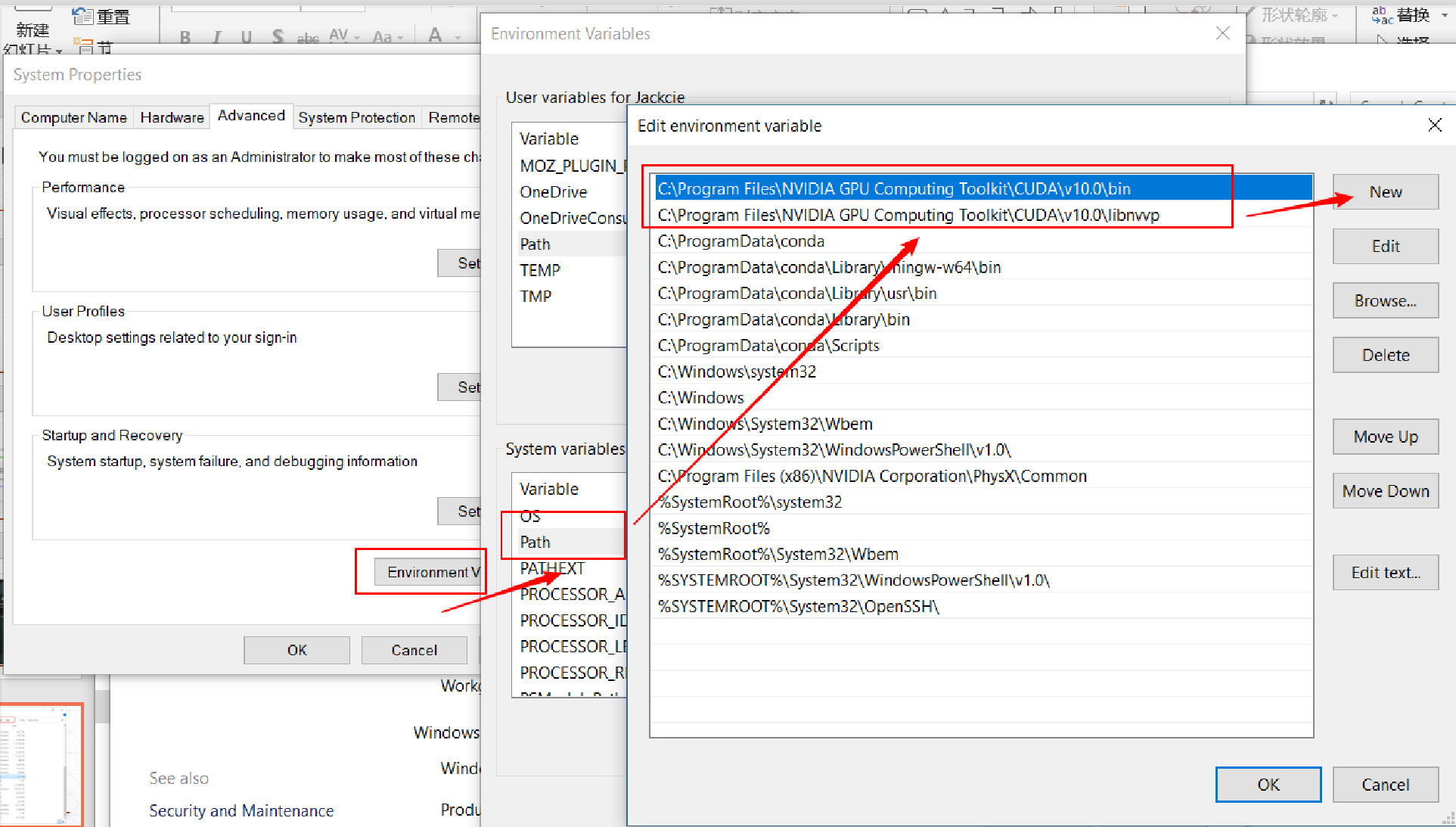This screenshot has height=827, width=1456.
Task: Click the 重置 reset slide icon
Action: tap(83, 16)
